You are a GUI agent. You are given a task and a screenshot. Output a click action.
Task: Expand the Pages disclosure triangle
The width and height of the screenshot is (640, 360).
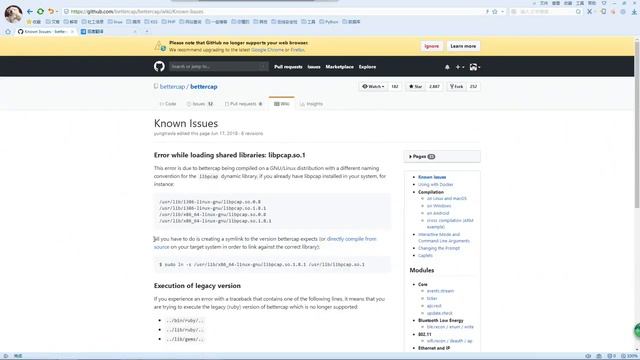pos(410,157)
